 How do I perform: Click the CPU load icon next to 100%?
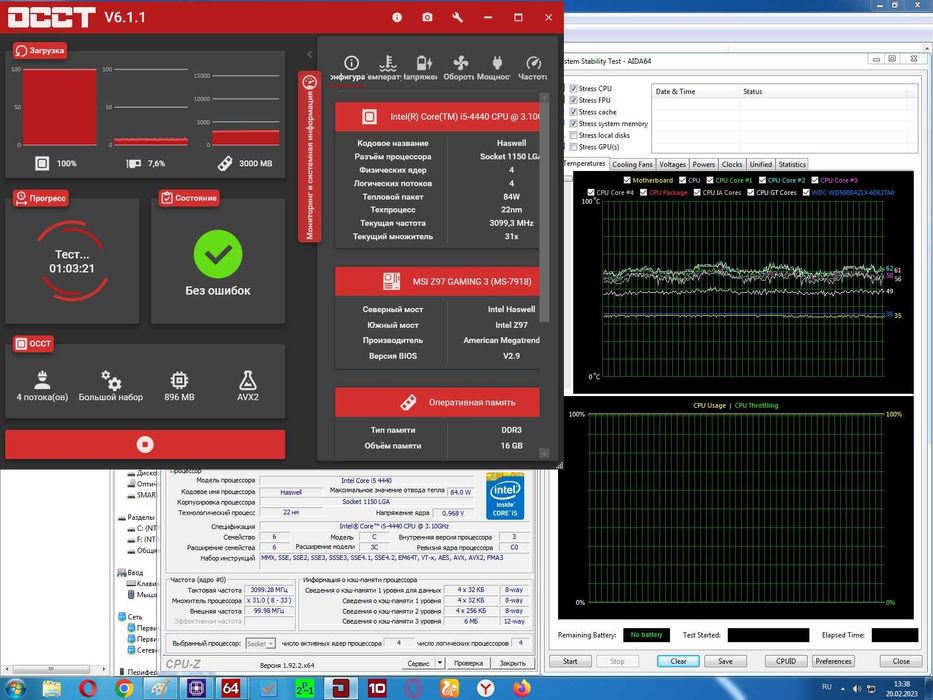coord(42,163)
